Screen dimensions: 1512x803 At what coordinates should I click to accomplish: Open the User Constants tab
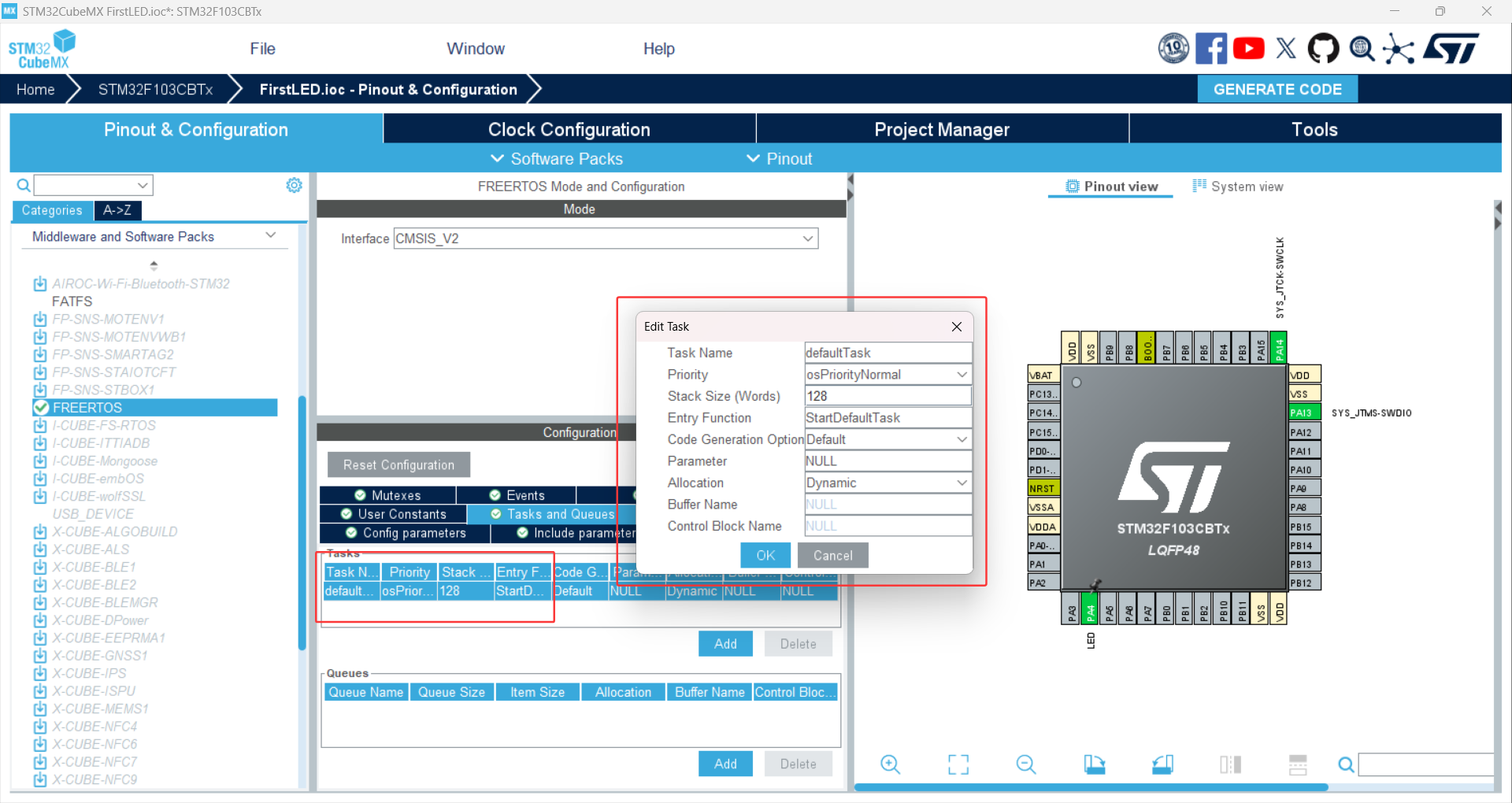pyautogui.click(x=393, y=514)
